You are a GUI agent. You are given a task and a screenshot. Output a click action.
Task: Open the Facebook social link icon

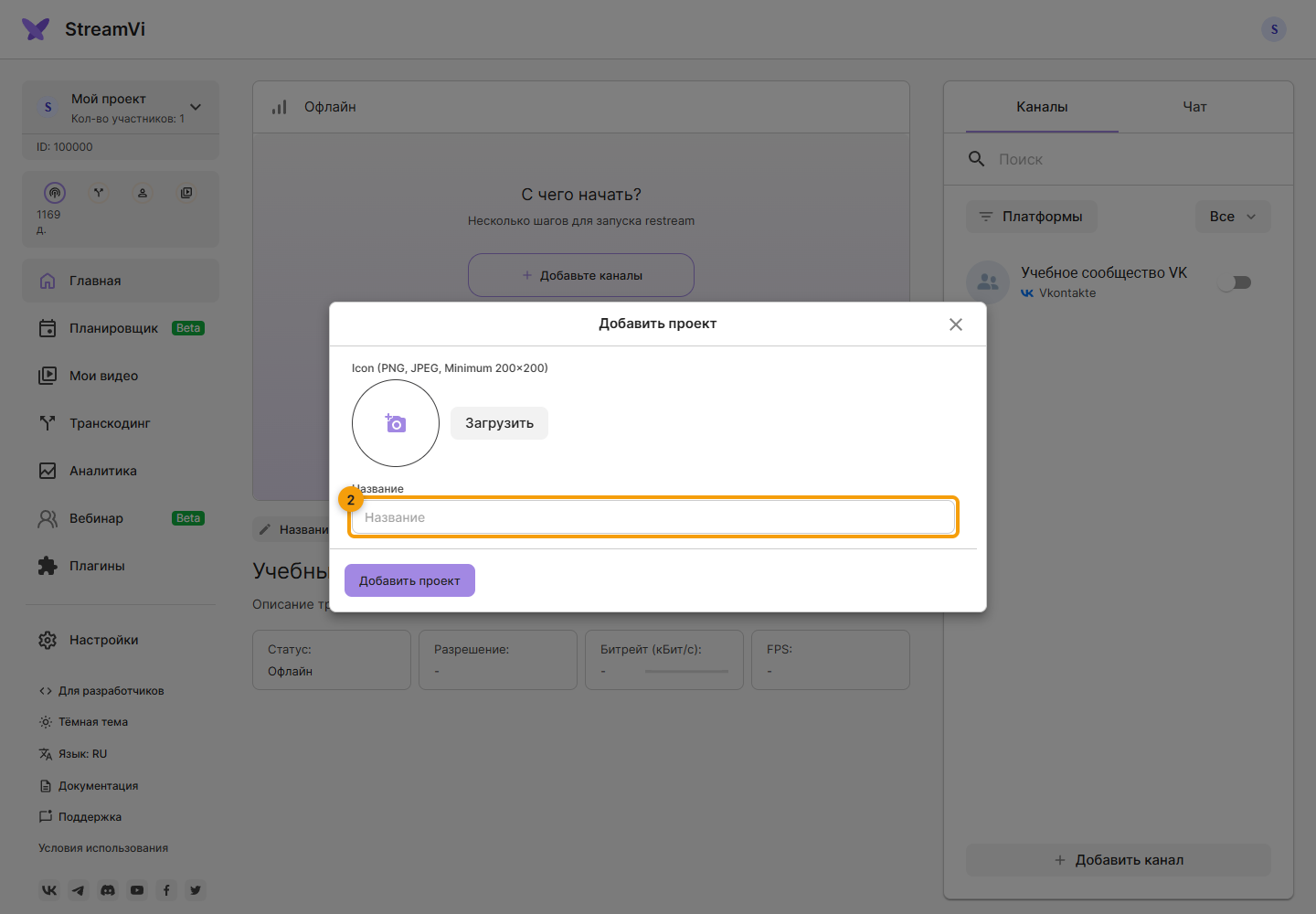tap(166, 890)
